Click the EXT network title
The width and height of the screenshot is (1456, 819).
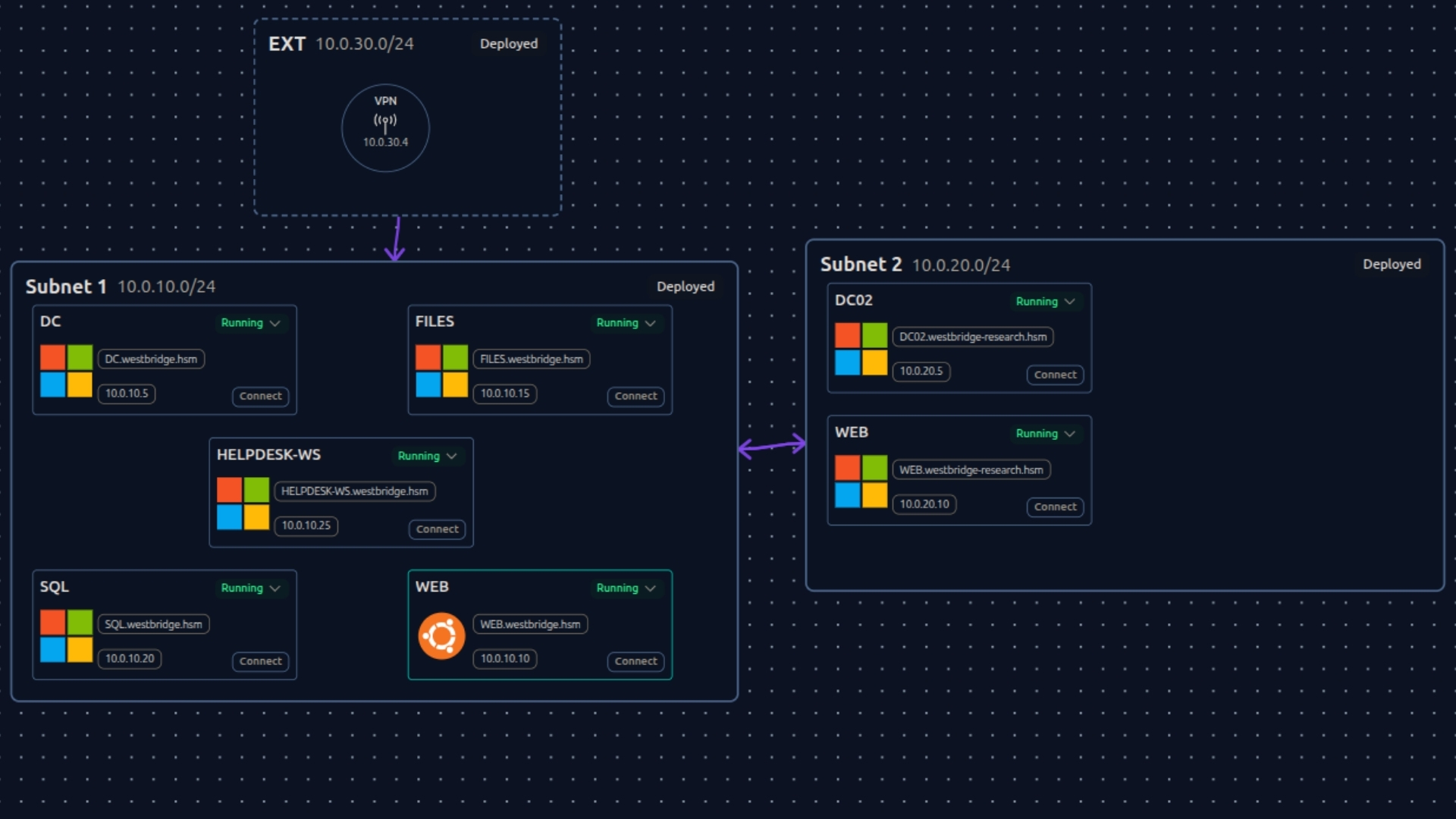287,44
